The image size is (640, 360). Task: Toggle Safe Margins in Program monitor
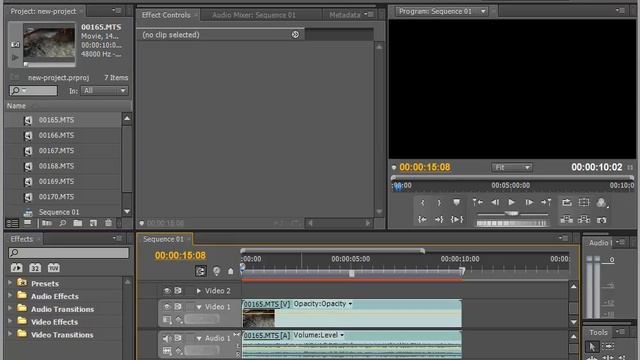(x=584, y=202)
